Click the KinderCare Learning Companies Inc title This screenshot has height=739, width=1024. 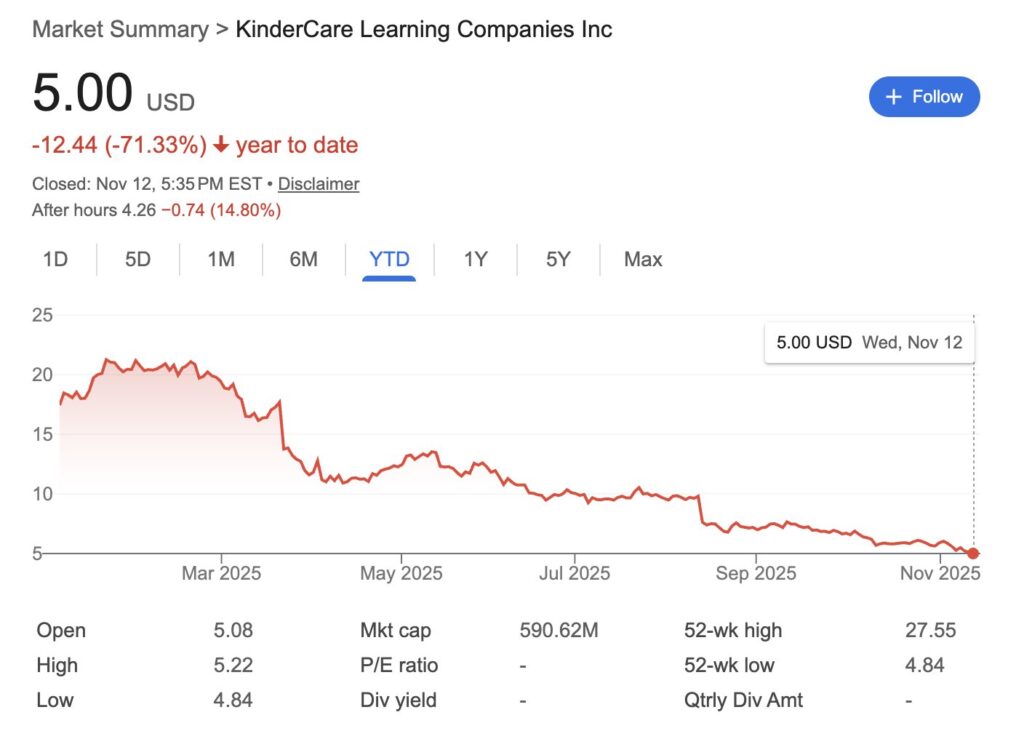(423, 29)
